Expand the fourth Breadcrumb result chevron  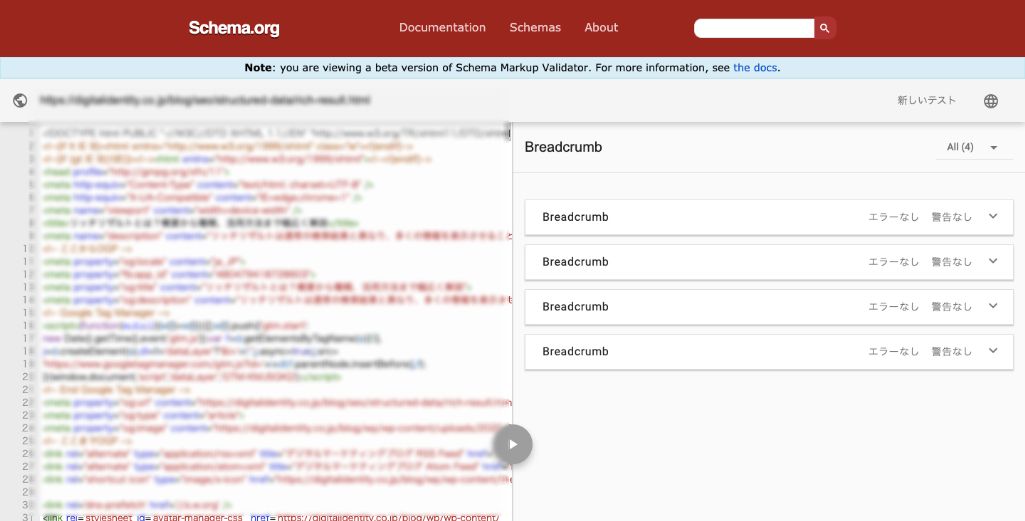click(993, 351)
